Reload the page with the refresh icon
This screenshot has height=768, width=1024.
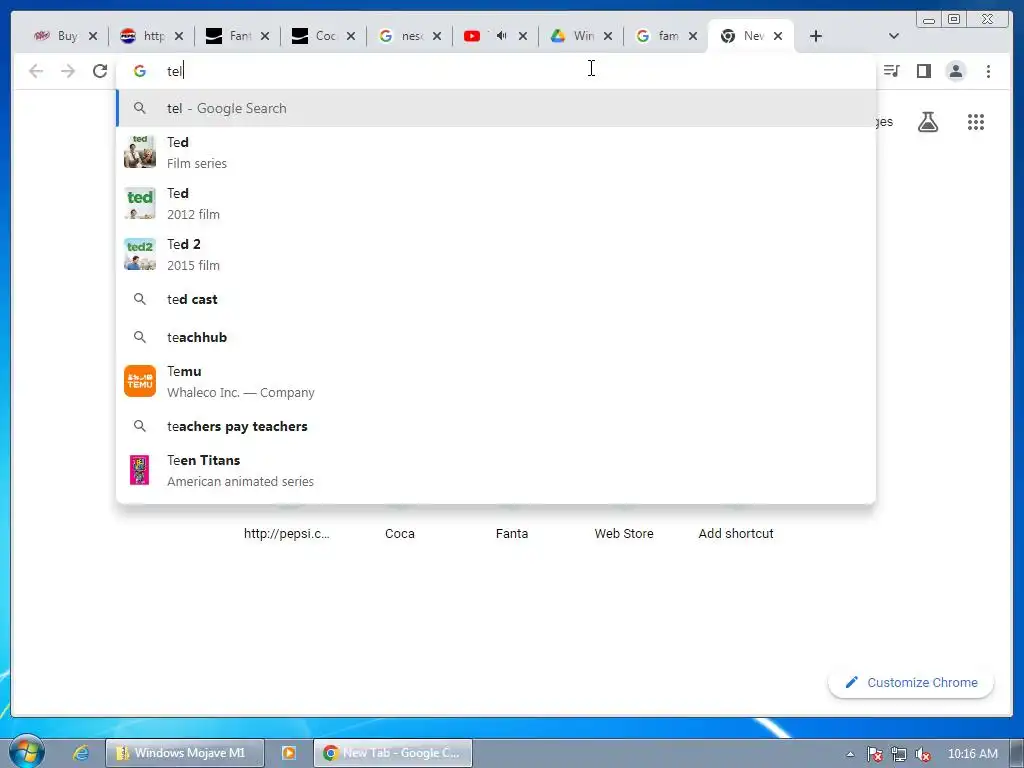click(100, 71)
